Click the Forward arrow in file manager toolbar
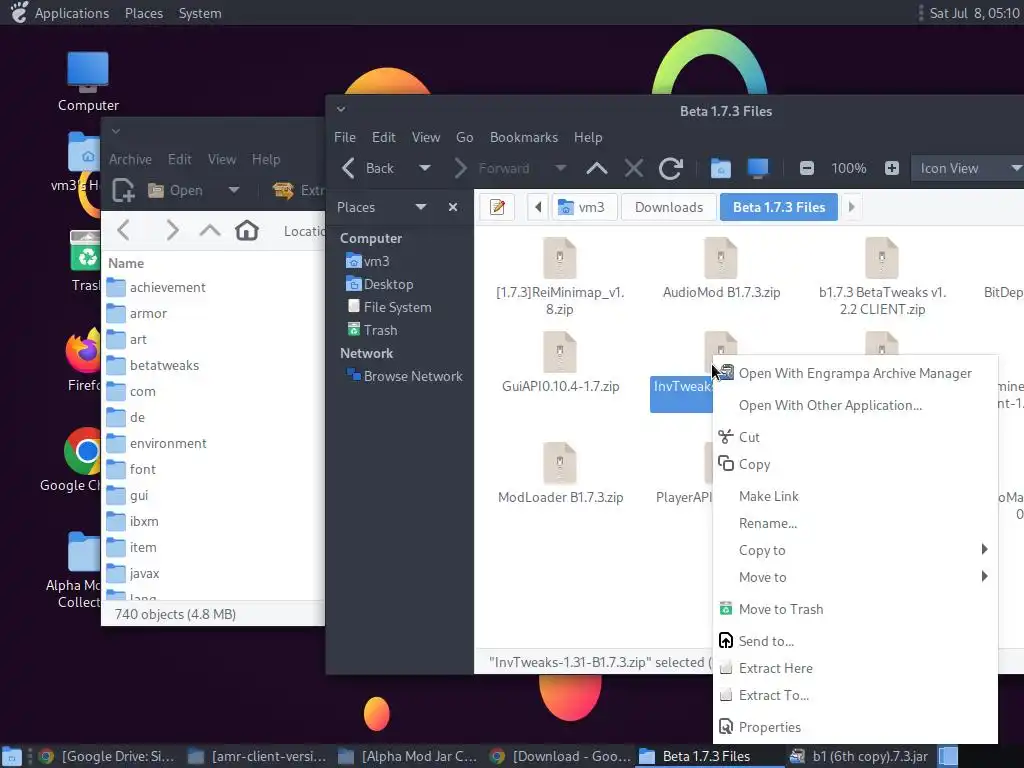Image resolution: width=1024 pixels, height=768 pixels. (460, 168)
